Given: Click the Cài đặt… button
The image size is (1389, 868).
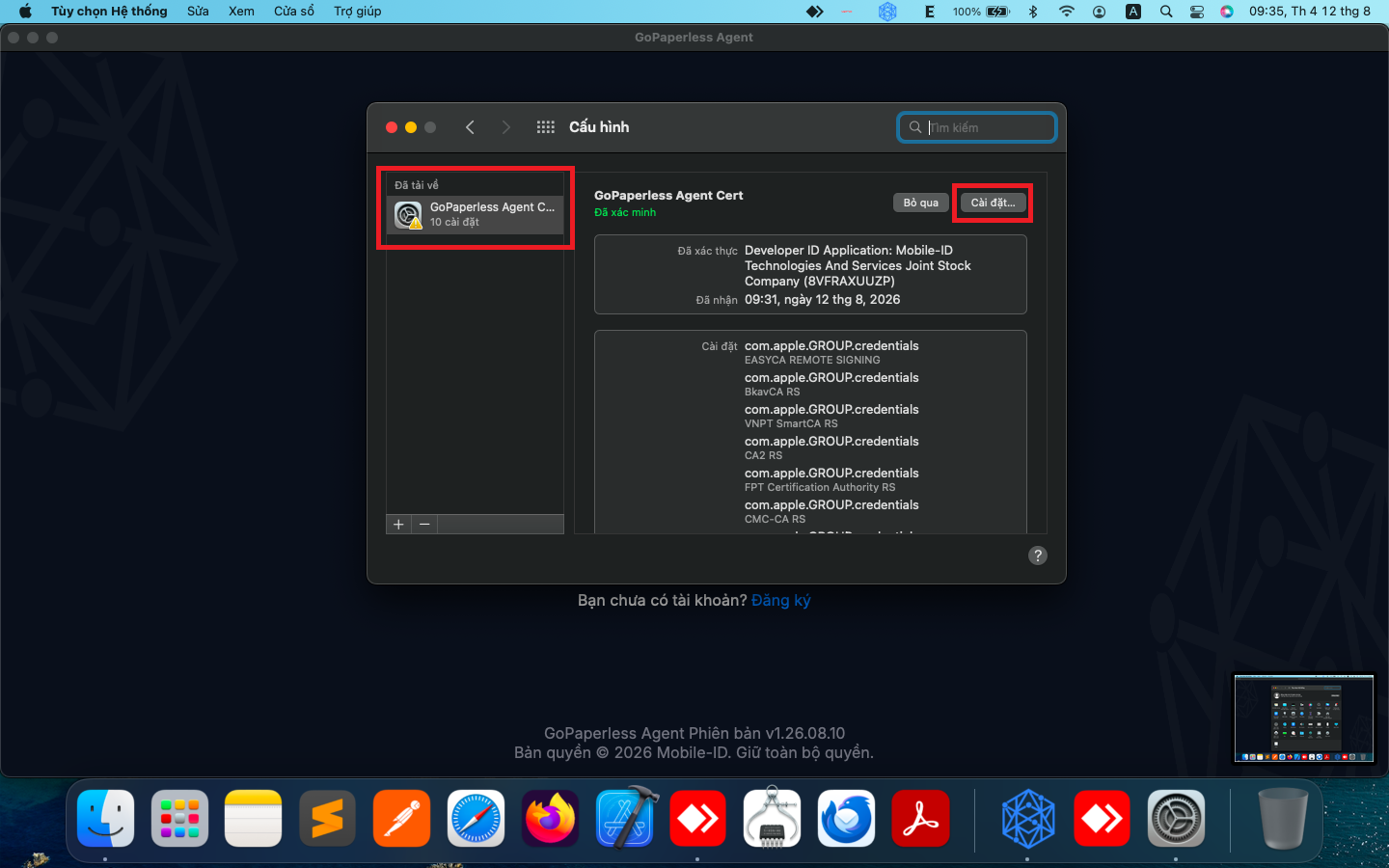Looking at the screenshot, I should coord(993,203).
